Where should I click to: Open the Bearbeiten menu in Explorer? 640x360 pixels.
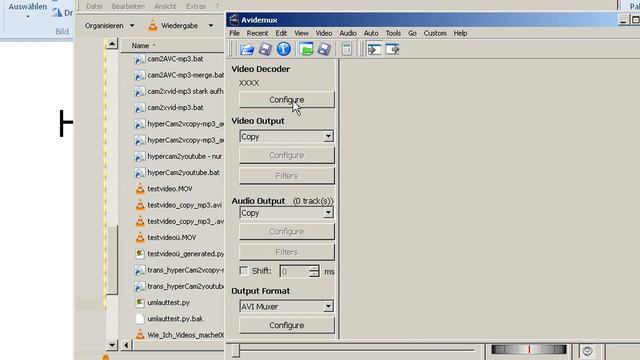[128, 6]
